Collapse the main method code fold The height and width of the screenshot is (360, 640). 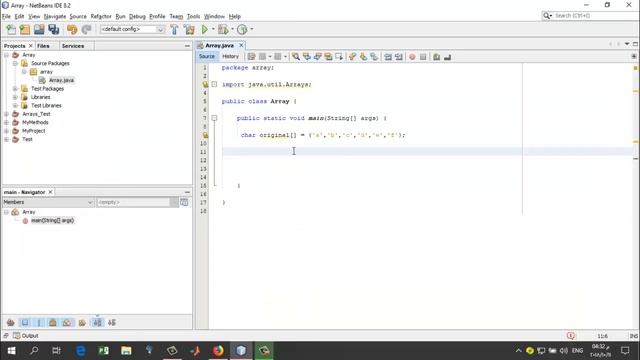214,118
